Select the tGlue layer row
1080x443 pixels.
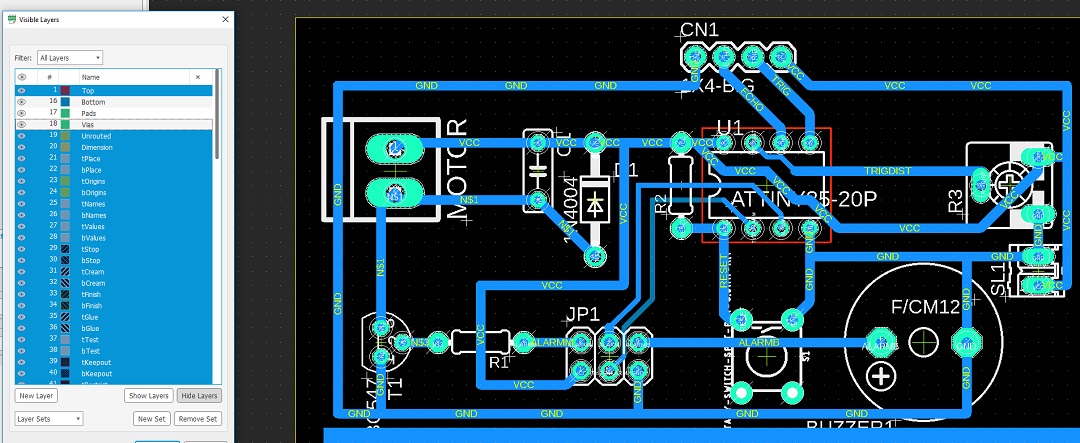coord(114,317)
